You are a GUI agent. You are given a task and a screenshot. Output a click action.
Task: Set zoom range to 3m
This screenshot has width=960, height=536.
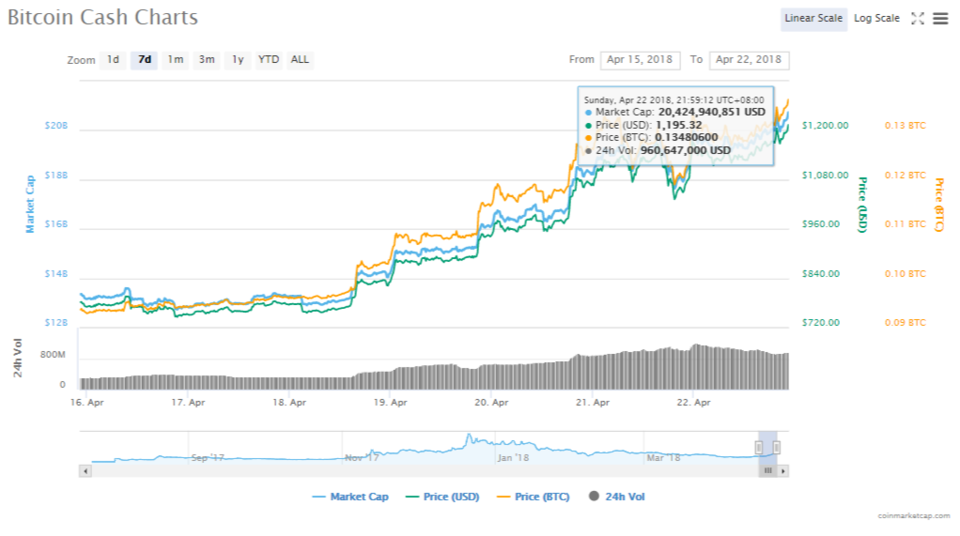click(207, 59)
